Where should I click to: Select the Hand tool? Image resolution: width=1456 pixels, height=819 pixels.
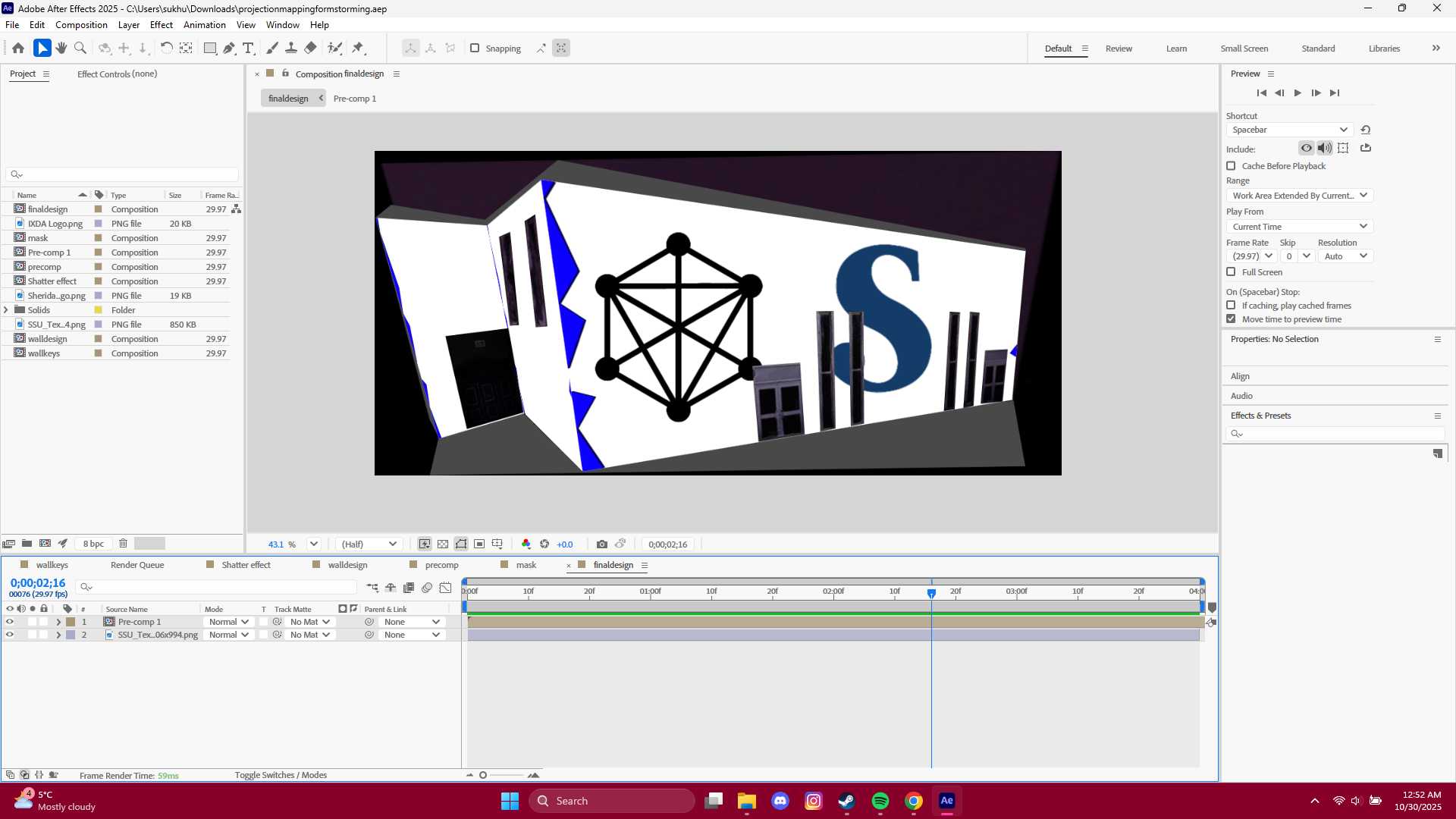(61, 48)
